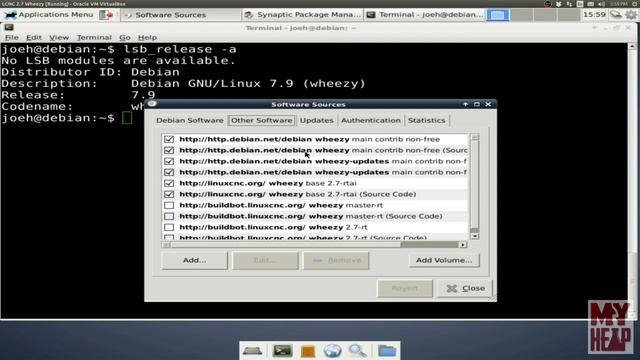Launch Terminal Emulator from bottom dock
640x360 pixels.
[x=282, y=351]
